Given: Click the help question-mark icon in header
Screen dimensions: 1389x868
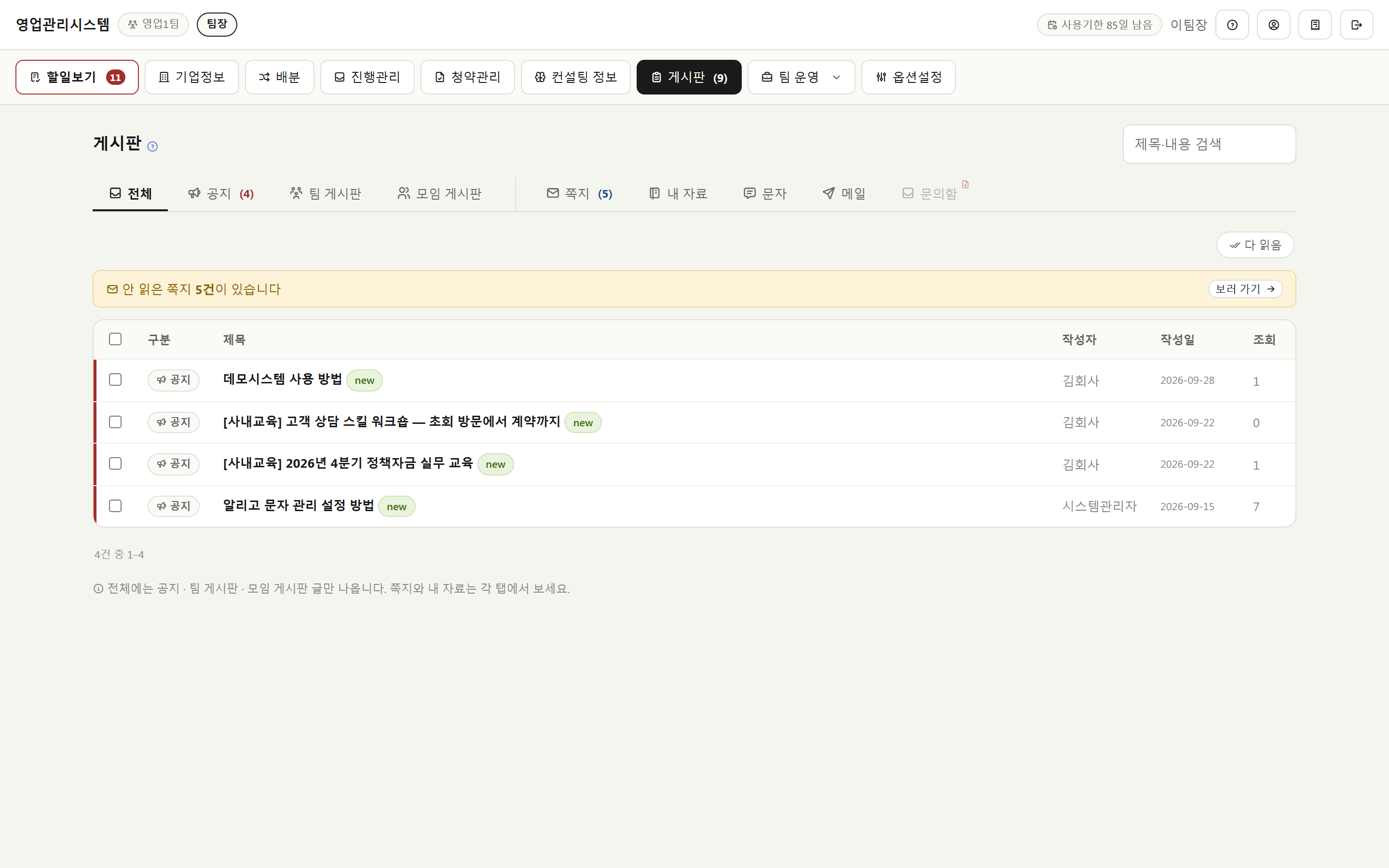Looking at the screenshot, I should pyautogui.click(x=1232, y=25).
